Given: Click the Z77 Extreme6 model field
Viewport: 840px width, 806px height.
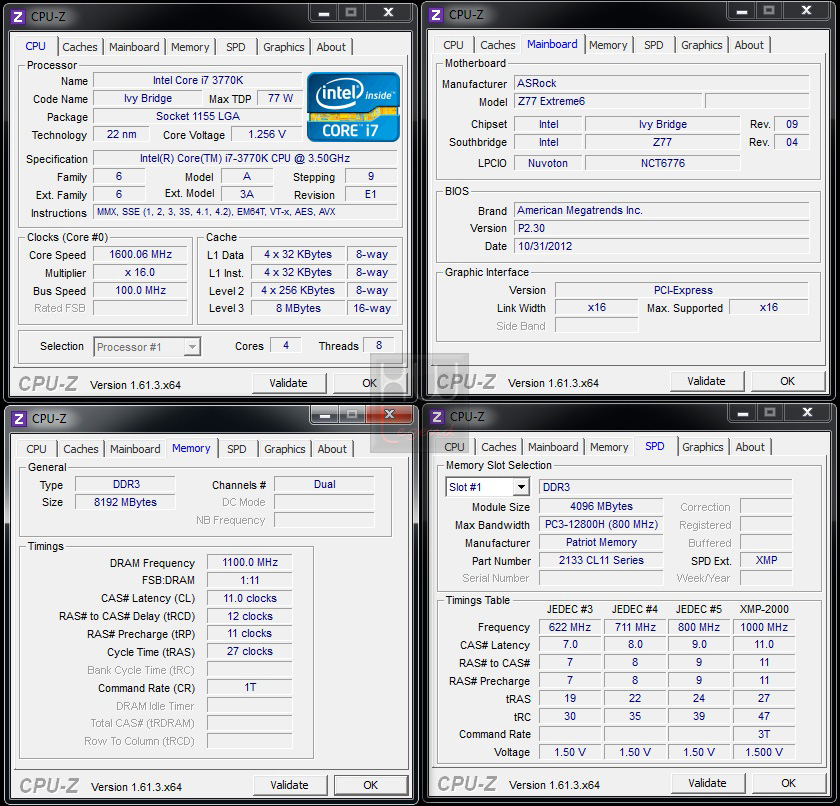Looking at the screenshot, I should tap(608, 101).
